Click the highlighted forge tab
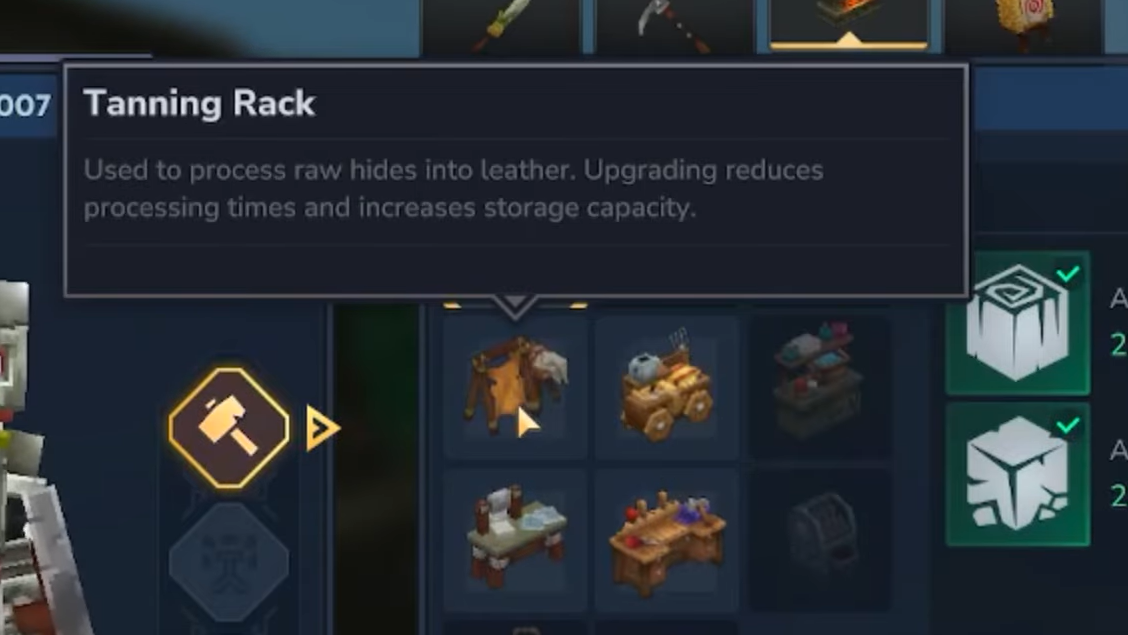 pos(849,26)
